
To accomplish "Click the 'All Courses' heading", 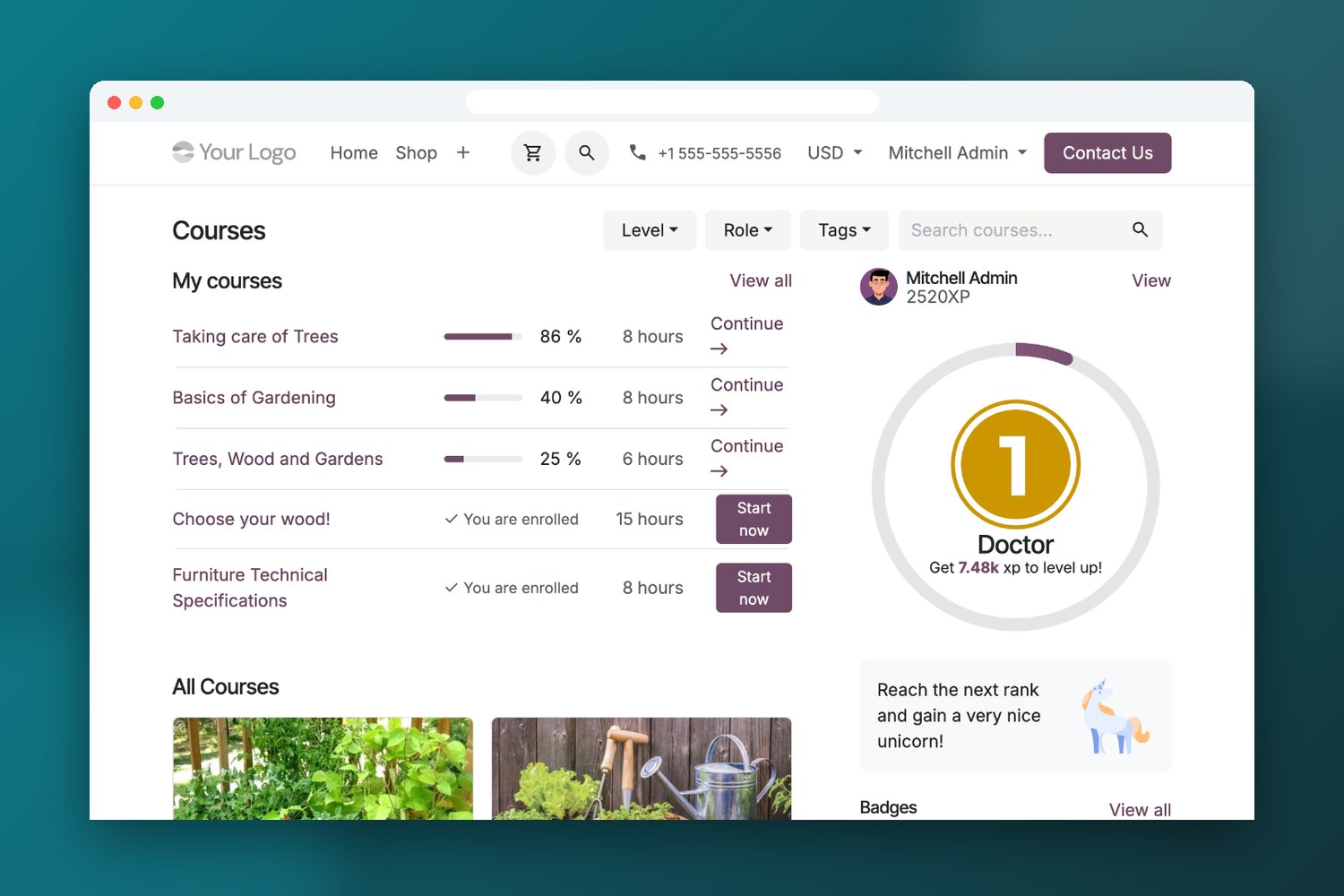I will [226, 687].
